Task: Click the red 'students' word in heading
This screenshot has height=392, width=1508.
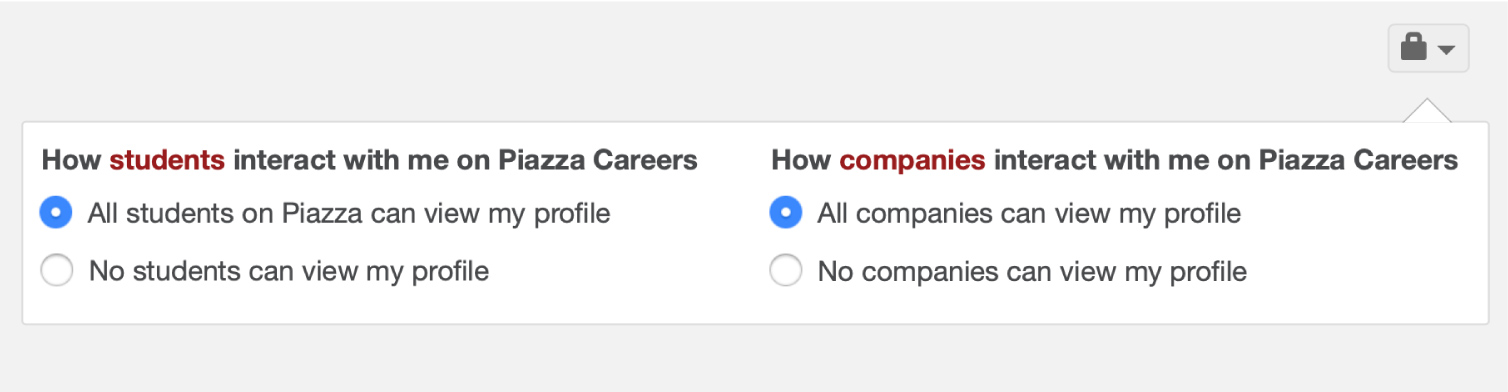Action: pyautogui.click(x=167, y=160)
